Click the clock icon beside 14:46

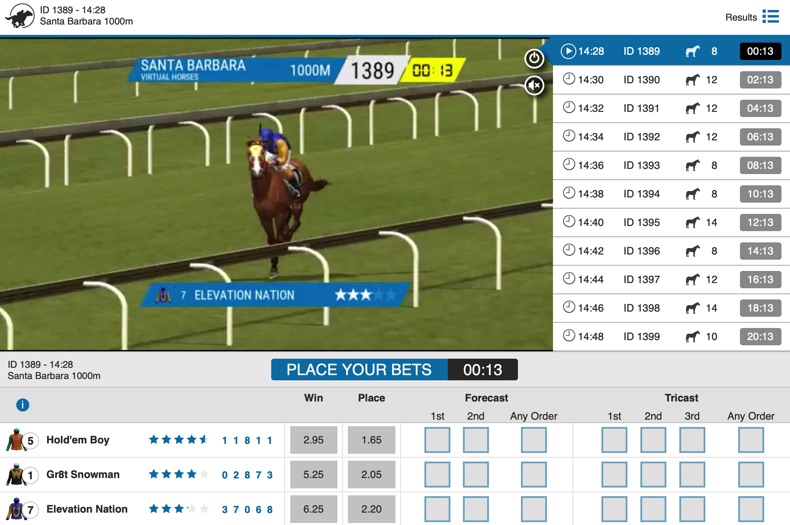[569, 307]
